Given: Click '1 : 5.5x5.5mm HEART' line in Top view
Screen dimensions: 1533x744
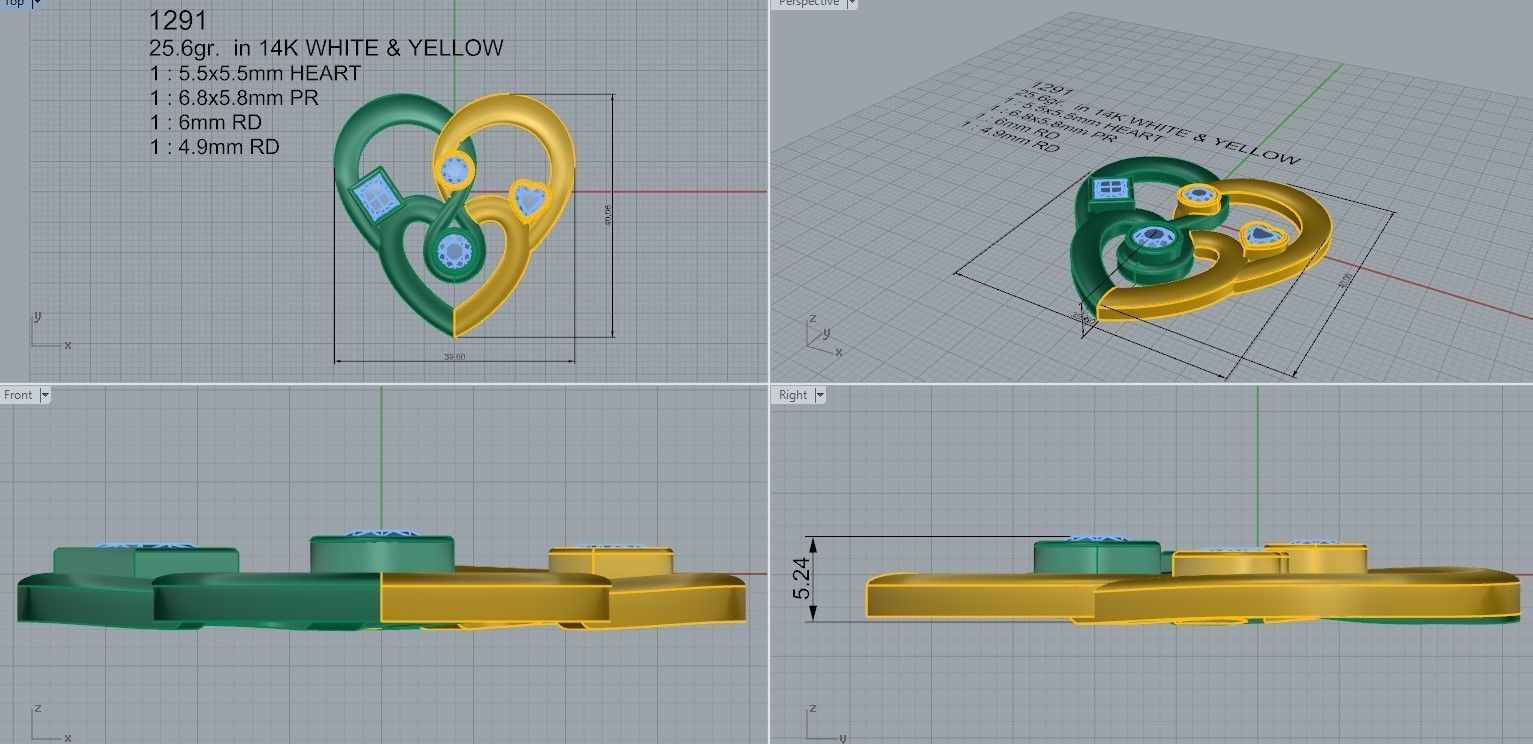Looking at the screenshot, I should (x=255, y=73).
